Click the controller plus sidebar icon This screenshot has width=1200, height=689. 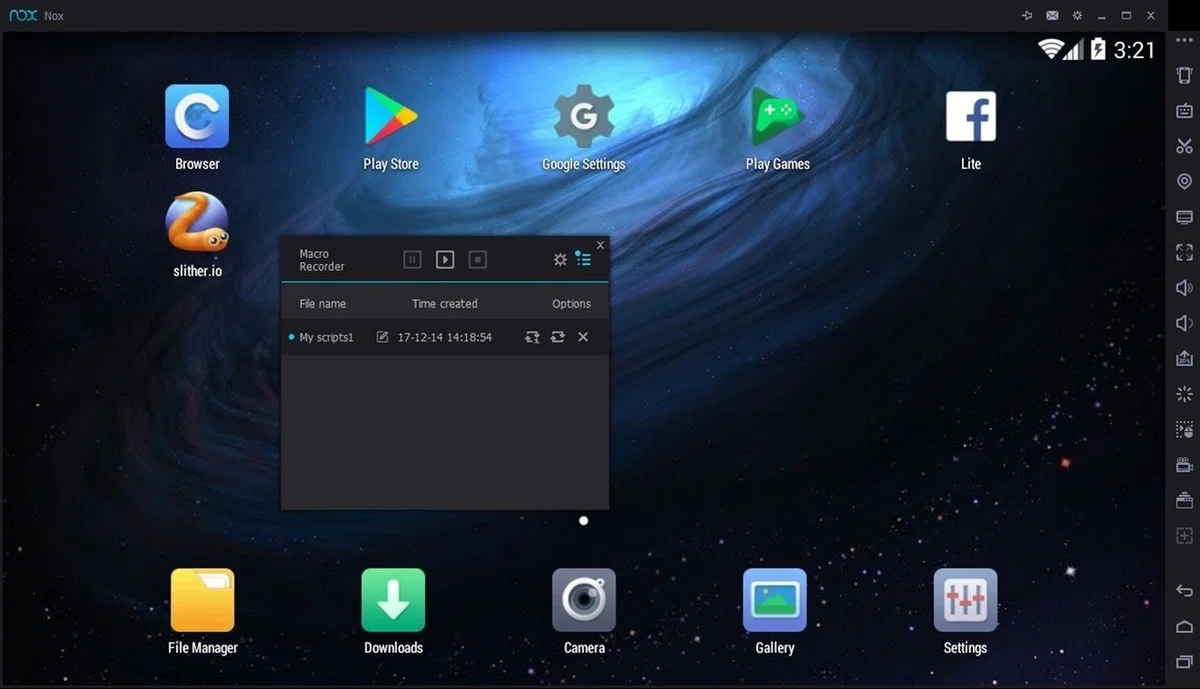click(1184, 536)
